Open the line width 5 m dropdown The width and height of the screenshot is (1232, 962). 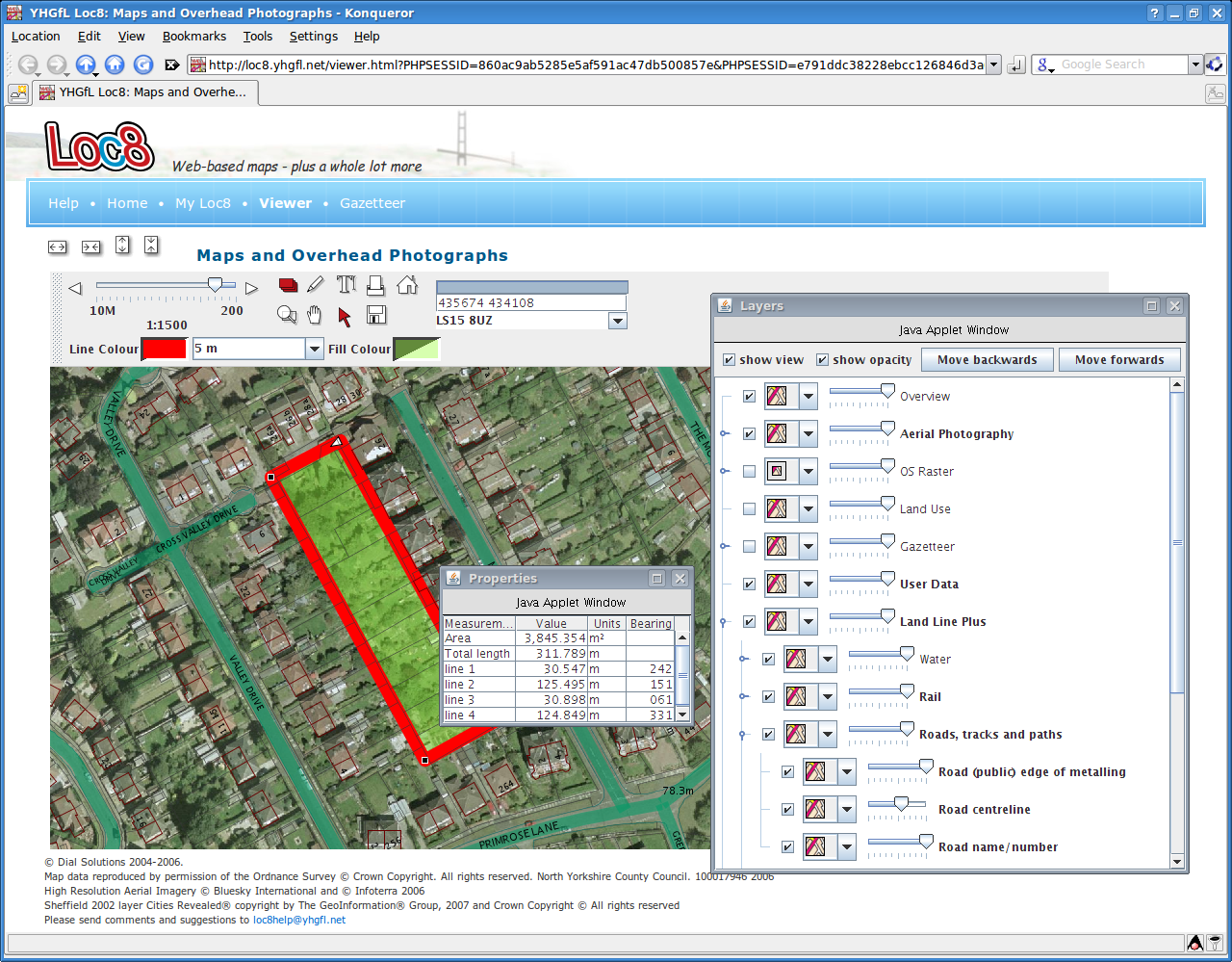click(x=315, y=349)
